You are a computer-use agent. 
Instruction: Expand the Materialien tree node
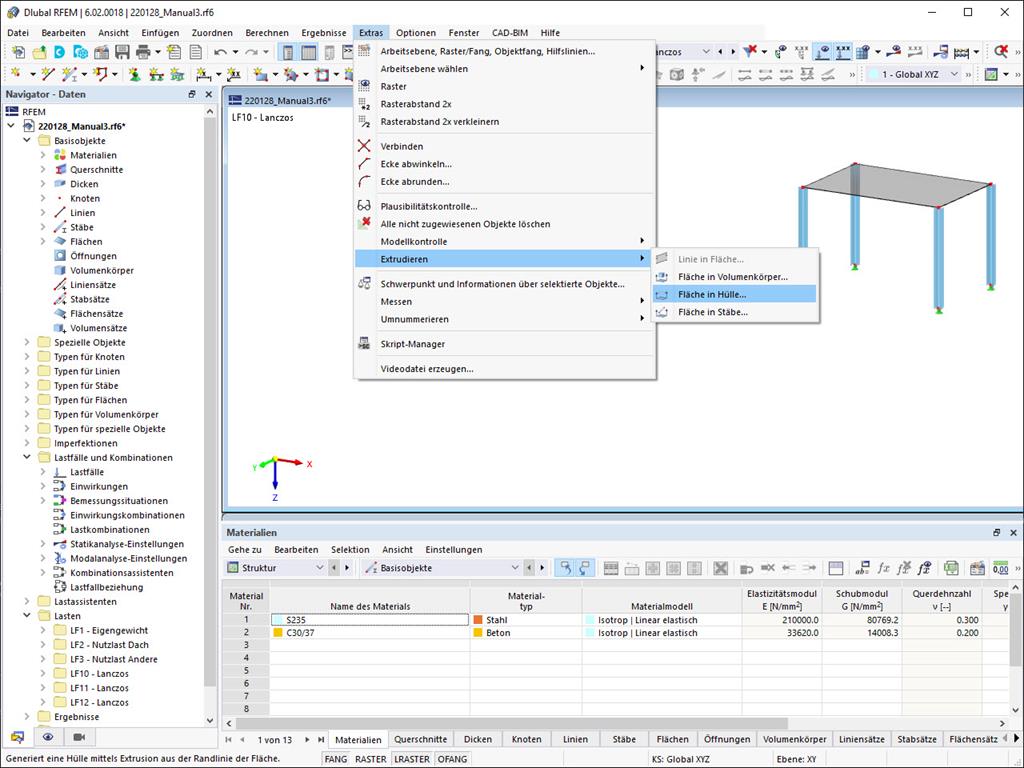[43, 155]
